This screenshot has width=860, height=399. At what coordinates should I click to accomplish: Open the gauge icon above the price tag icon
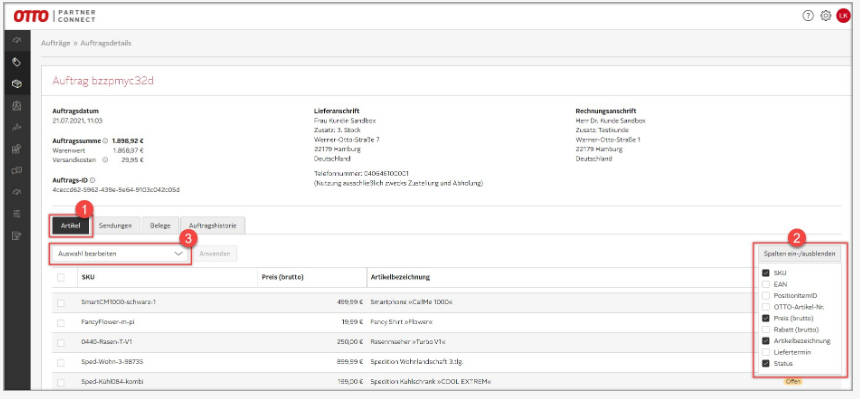[16, 40]
